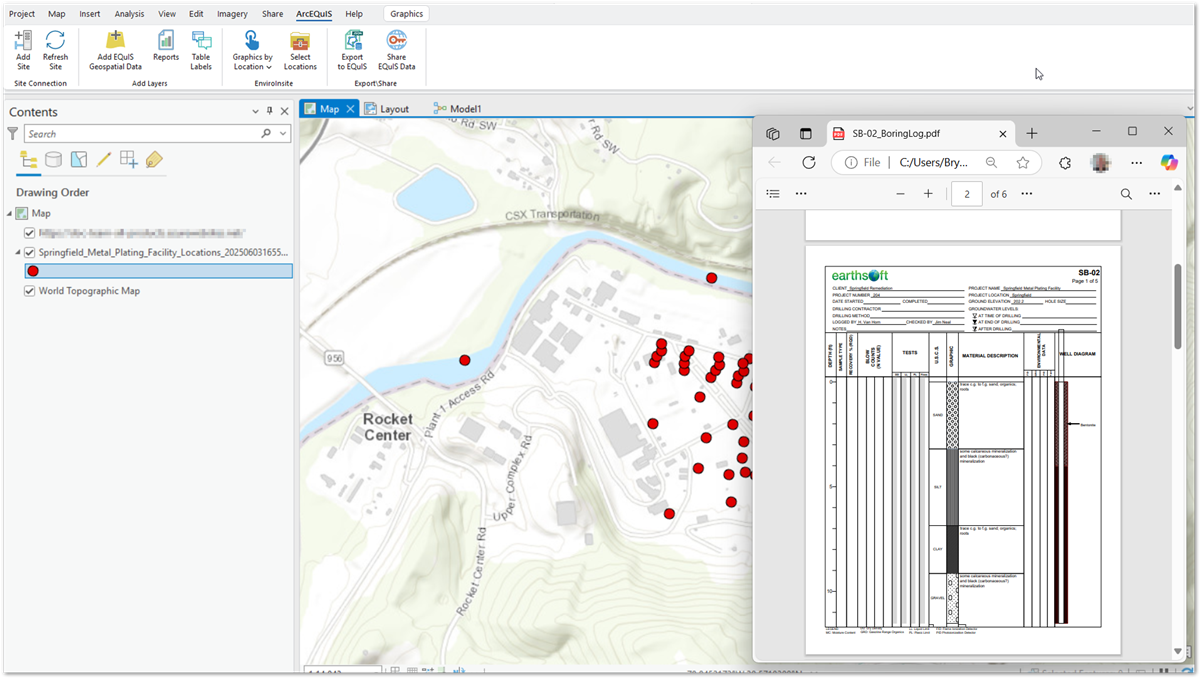The image size is (1200, 678).
Task: Switch to the Insert ribbon tab
Action: 89,14
